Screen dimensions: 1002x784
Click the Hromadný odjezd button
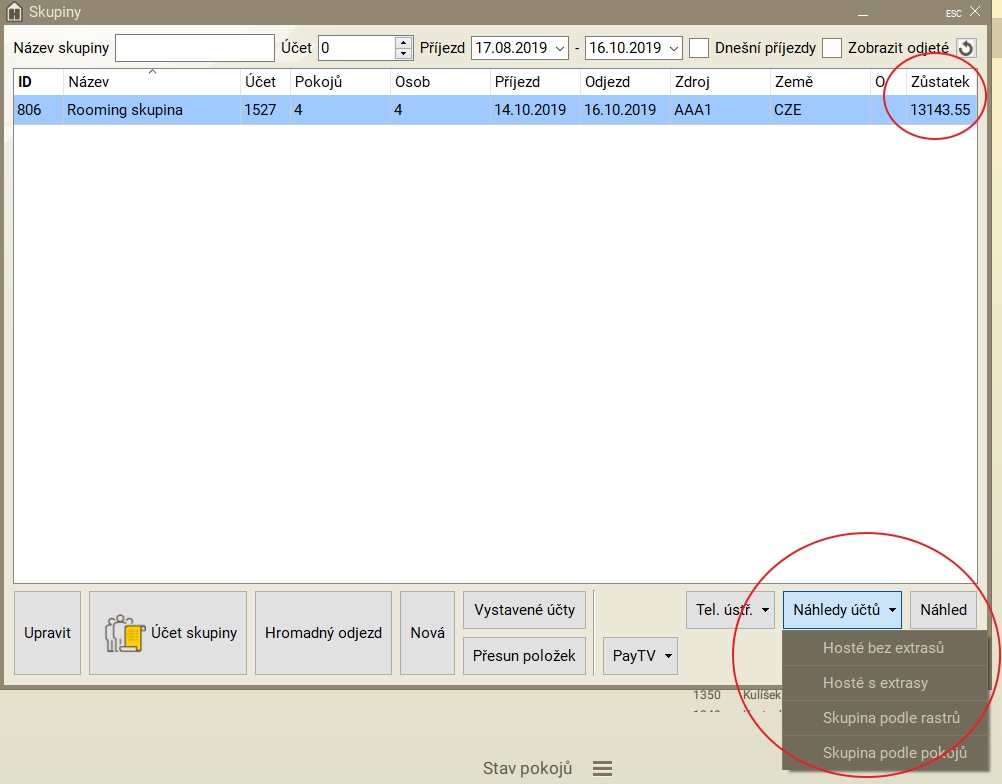pyautogui.click(x=323, y=633)
